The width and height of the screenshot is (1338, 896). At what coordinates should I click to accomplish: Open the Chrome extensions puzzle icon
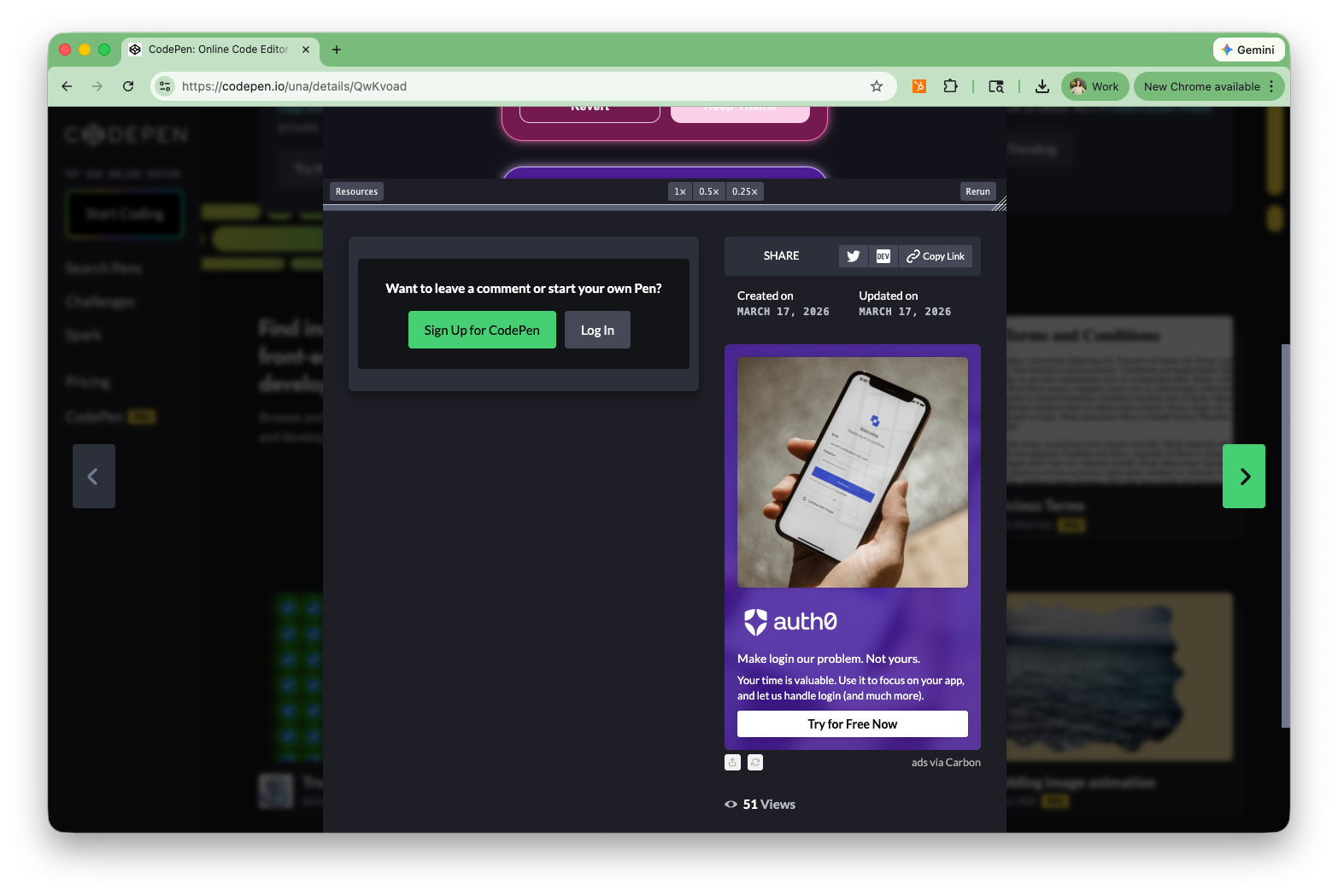(950, 86)
